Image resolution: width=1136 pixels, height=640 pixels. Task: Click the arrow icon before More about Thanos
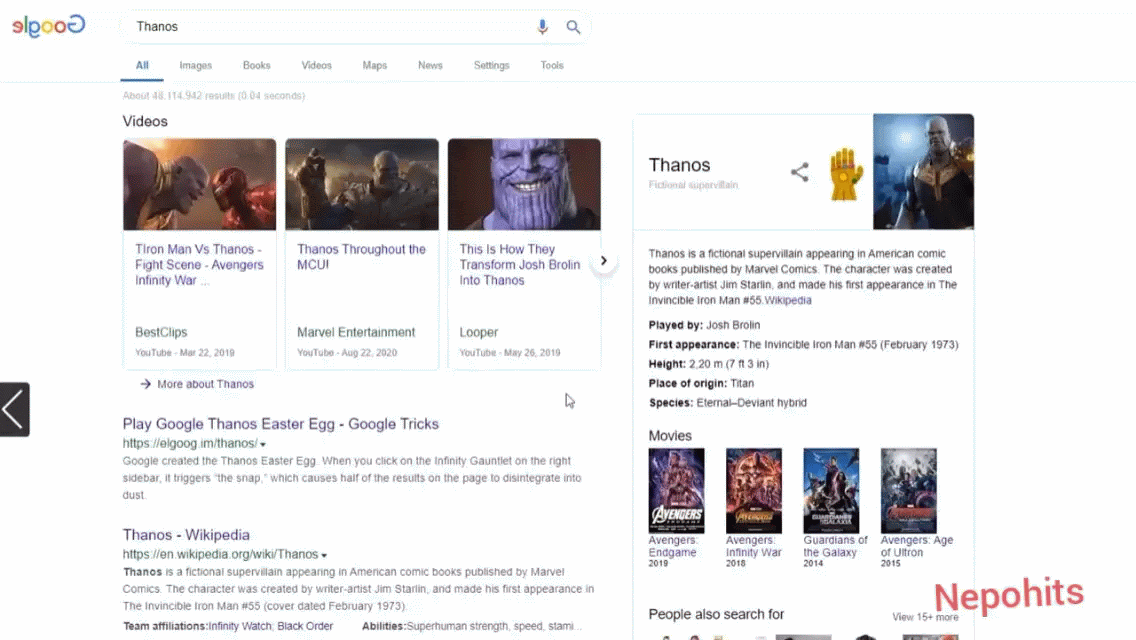pos(146,384)
